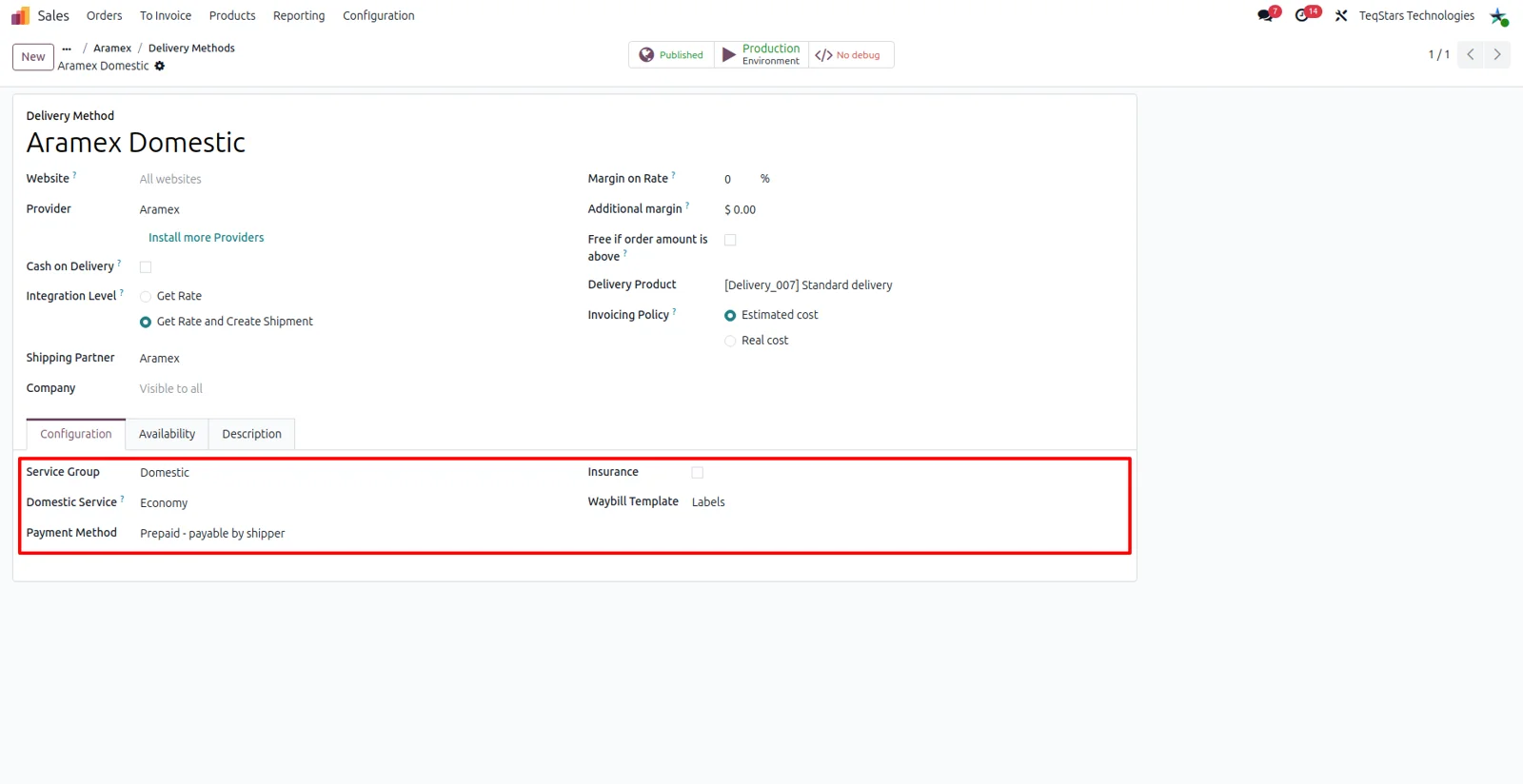1523x784 pixels.
Task: Click the No debug code icon
Action: 823,55
